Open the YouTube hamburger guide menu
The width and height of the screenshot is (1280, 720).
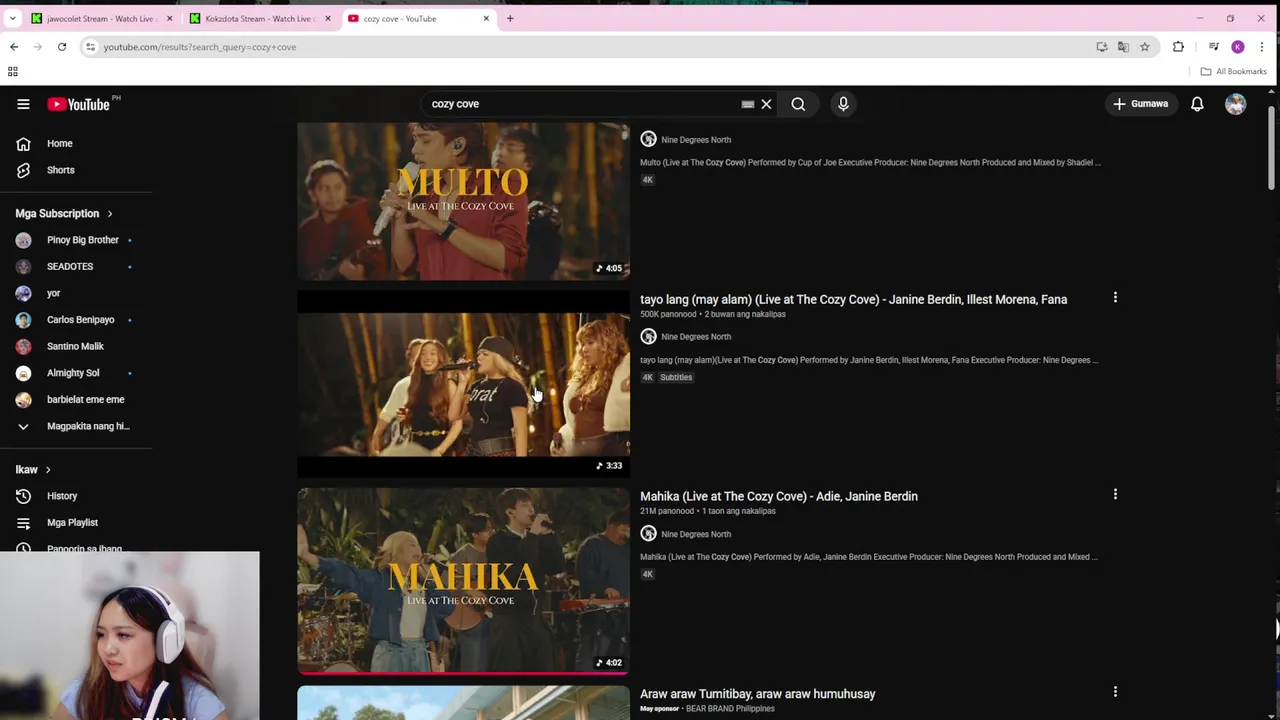(23, 104)
